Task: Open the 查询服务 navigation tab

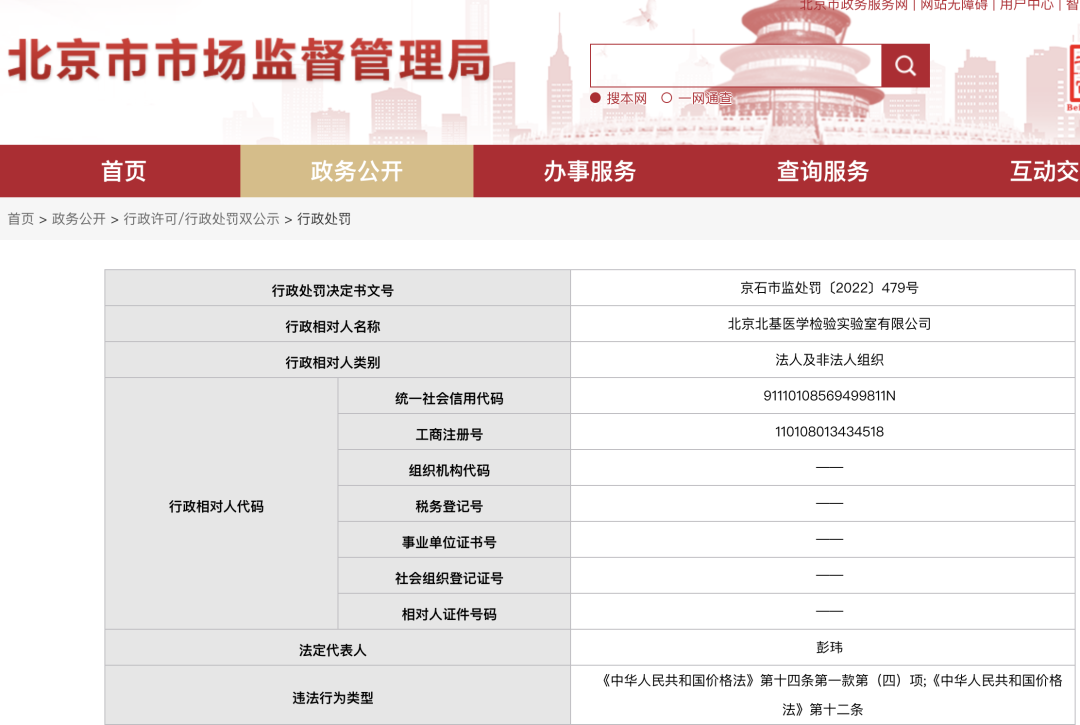Action: pos(822,171)
